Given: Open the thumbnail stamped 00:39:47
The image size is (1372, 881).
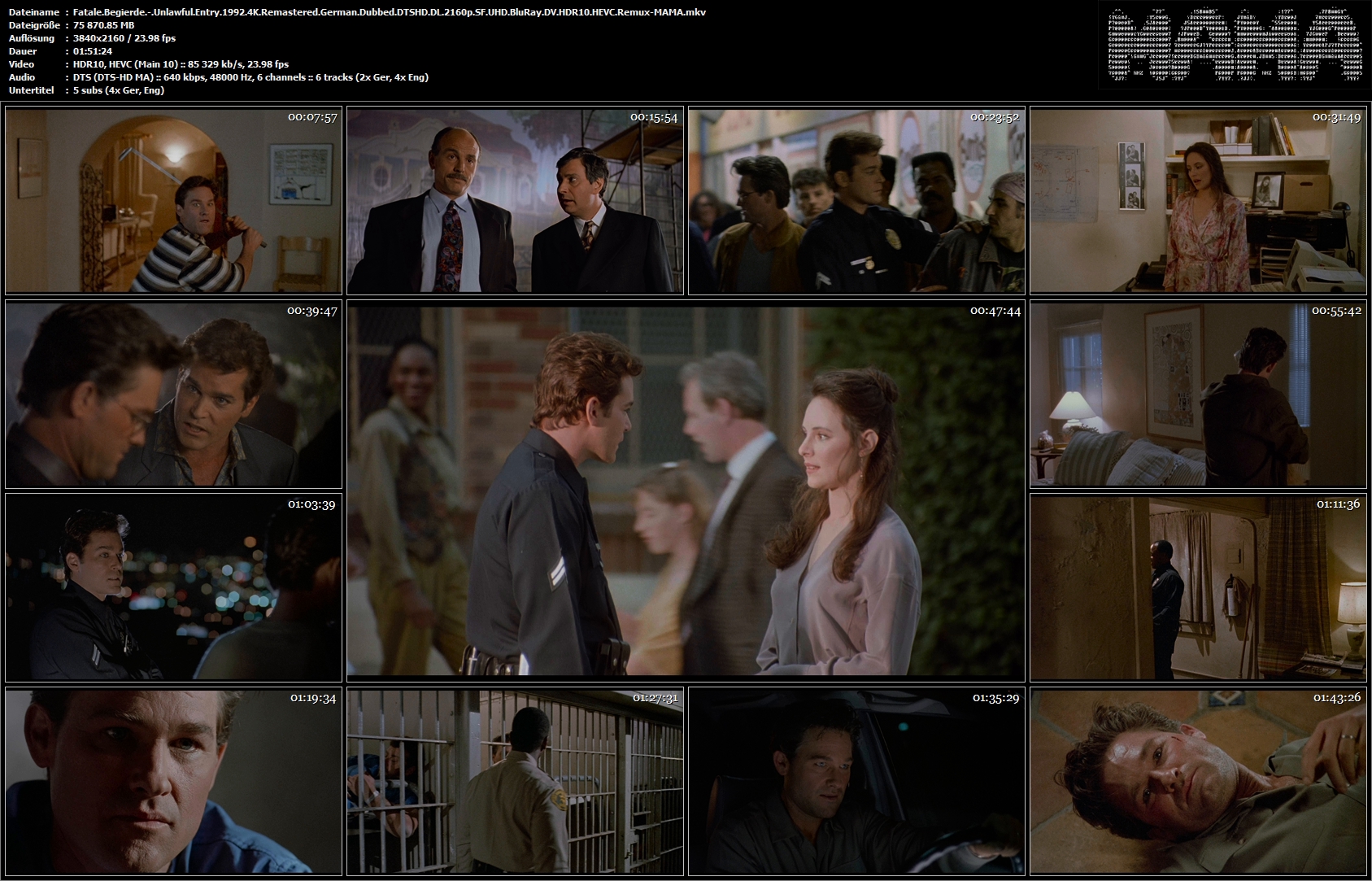Looking at the screenshot, I should pyautogui.click(x=173, y=395).
